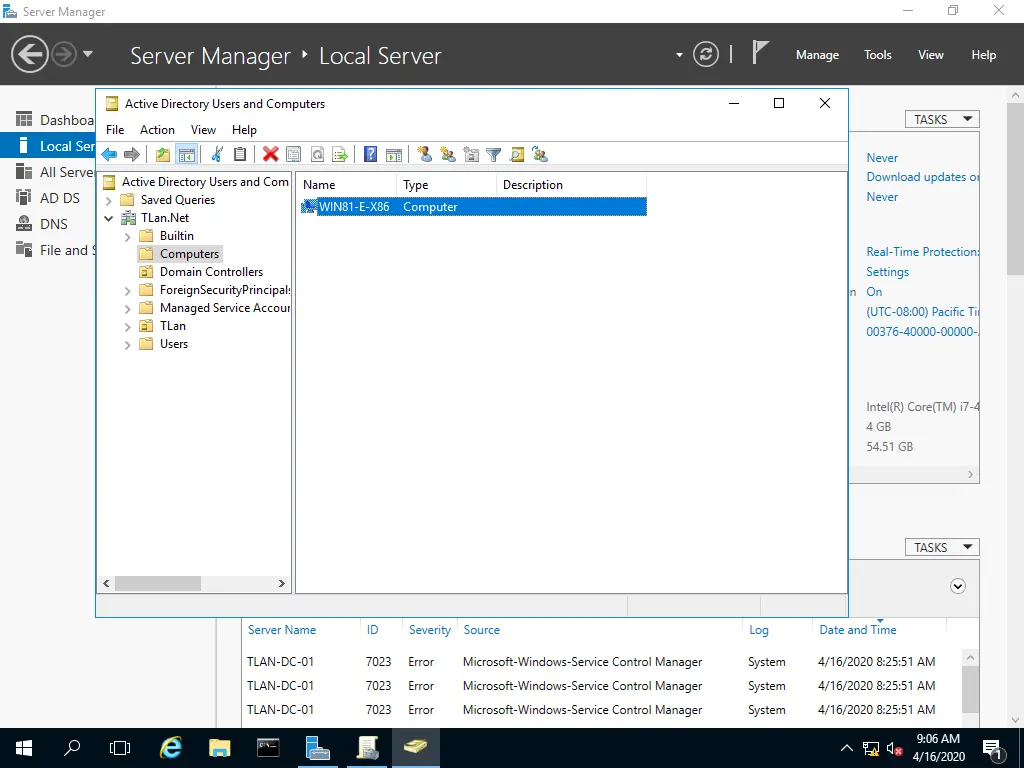The height and width of the screenshot is (768, 1024).
Task: Click the grey Forward arrow in ADUC toolbar
Action: [132, 155]
